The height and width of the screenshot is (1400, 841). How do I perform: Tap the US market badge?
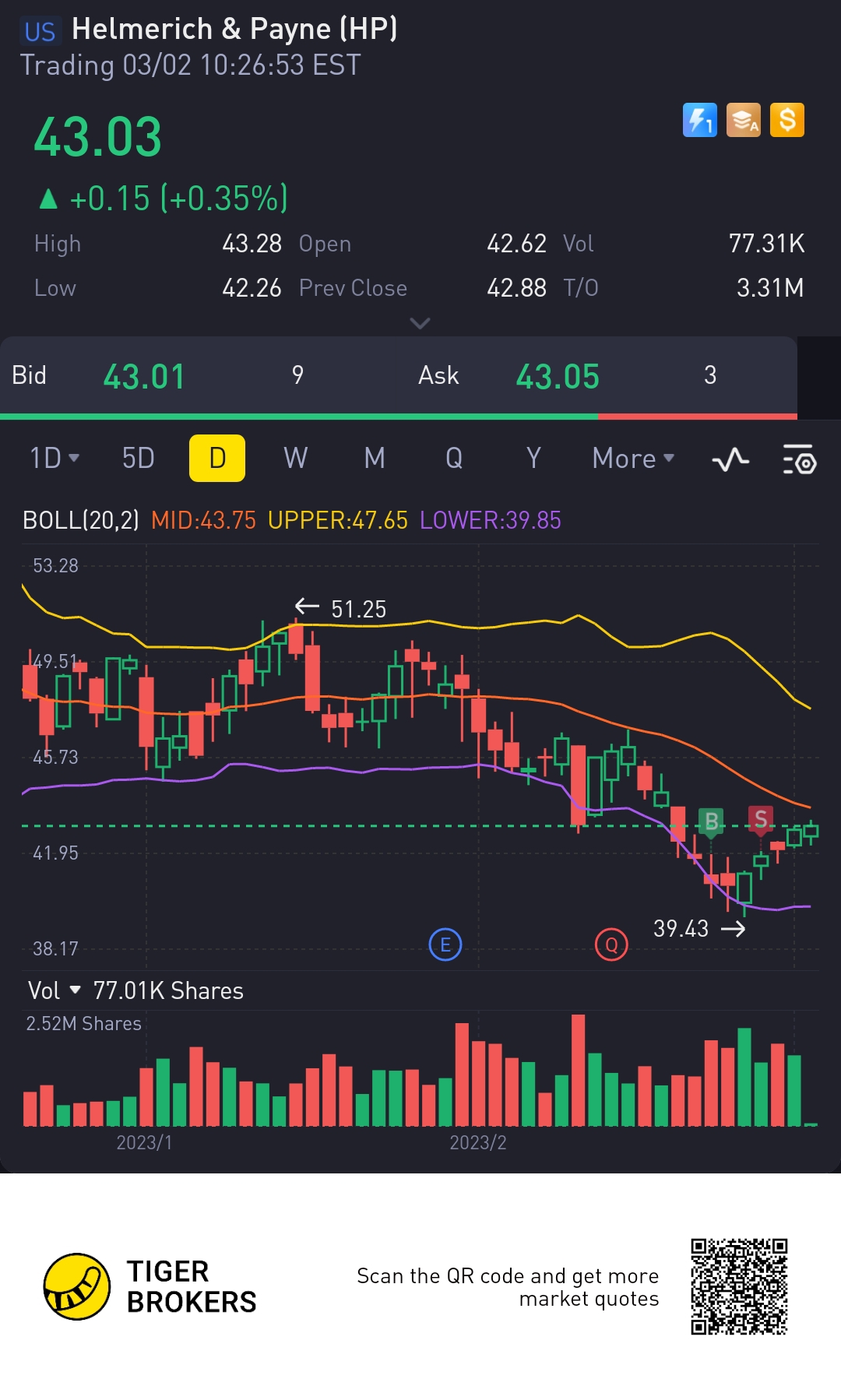pyautogui.click(x=40, y=31)
